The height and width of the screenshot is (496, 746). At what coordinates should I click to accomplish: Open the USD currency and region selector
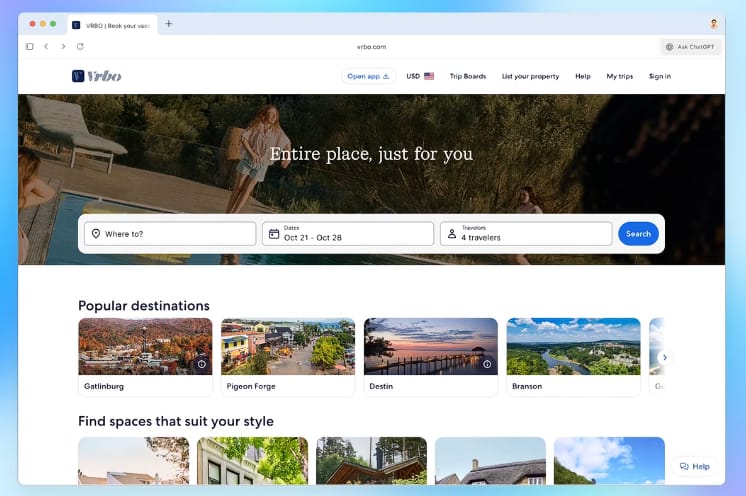pyautogui.click(x=420, y=76)
